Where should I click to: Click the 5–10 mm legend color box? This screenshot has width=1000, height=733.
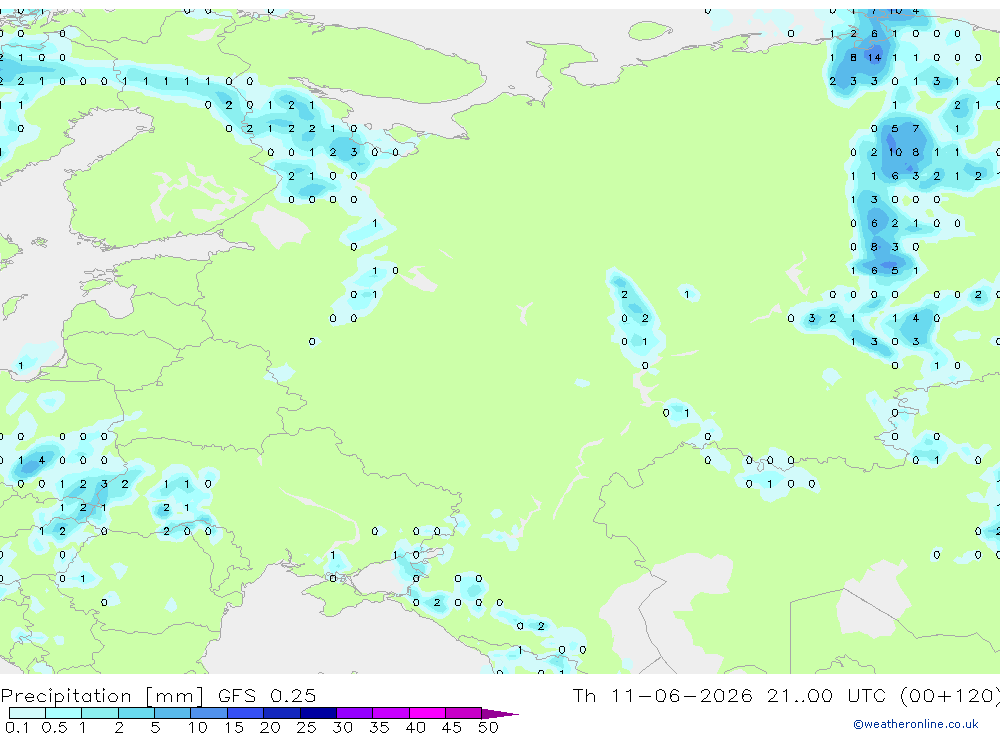click(x=173, y=713)
